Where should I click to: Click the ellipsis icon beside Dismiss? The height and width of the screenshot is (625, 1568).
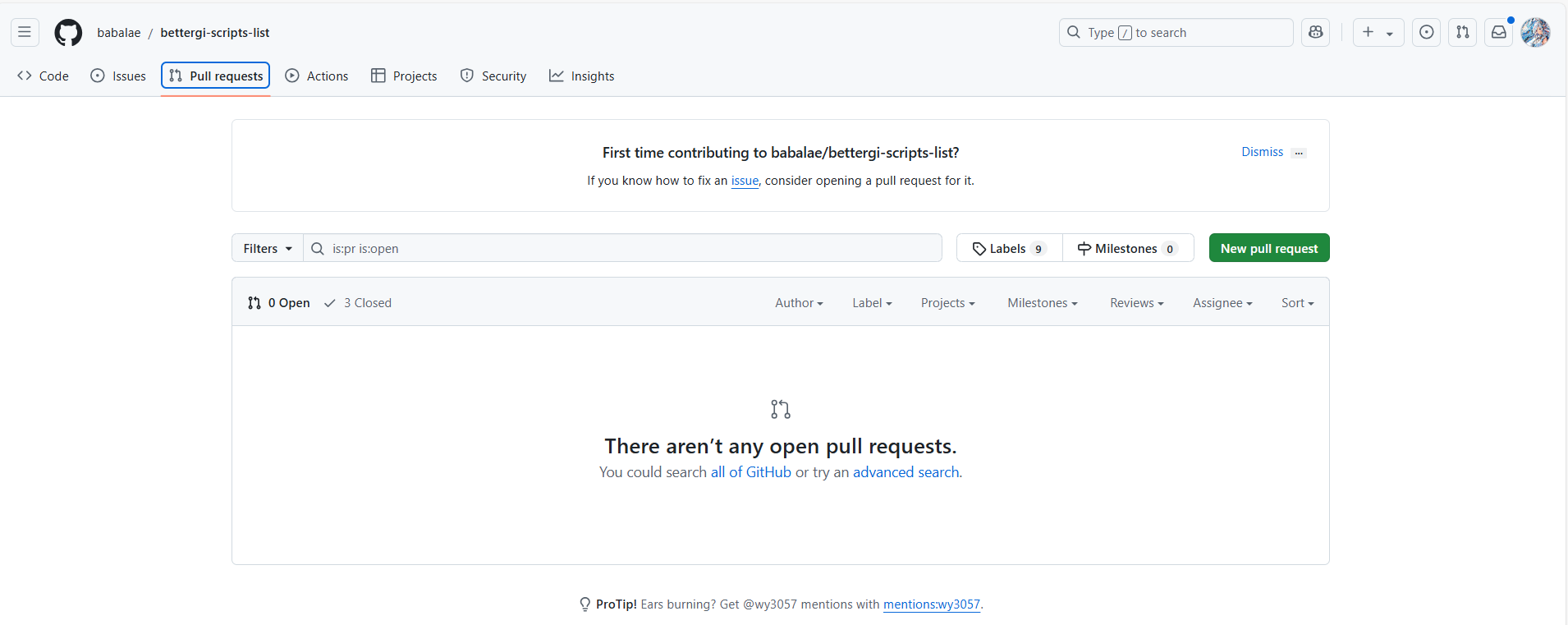(x=1299, y=153)
